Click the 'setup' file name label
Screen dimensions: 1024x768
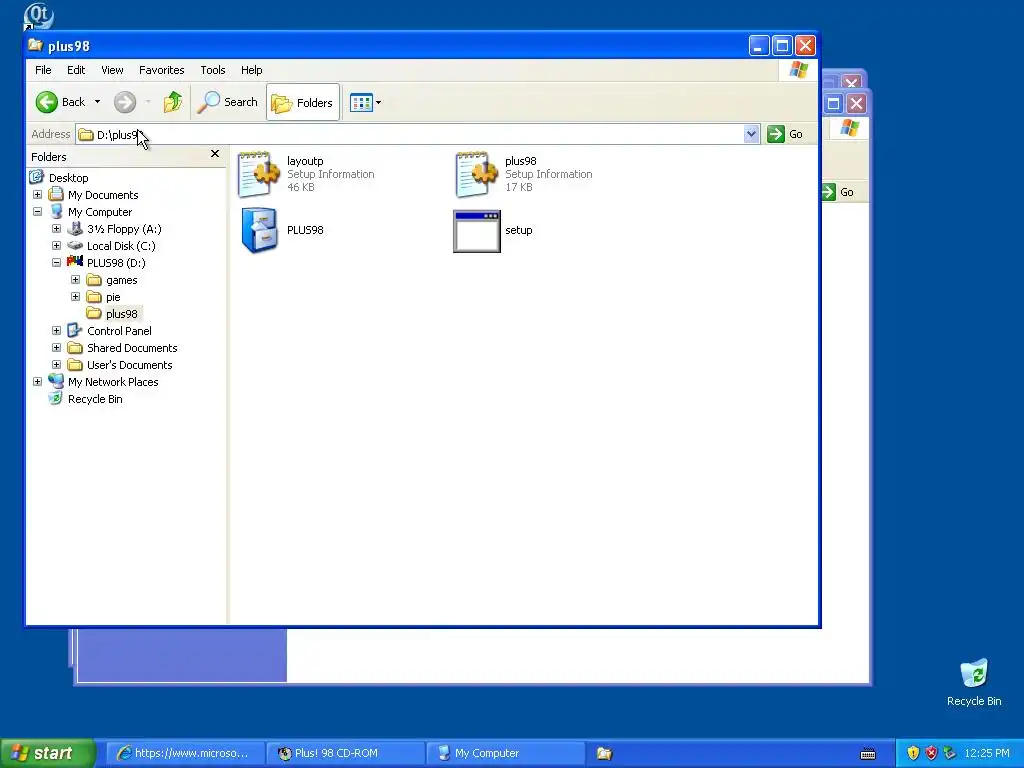point(519,230)
